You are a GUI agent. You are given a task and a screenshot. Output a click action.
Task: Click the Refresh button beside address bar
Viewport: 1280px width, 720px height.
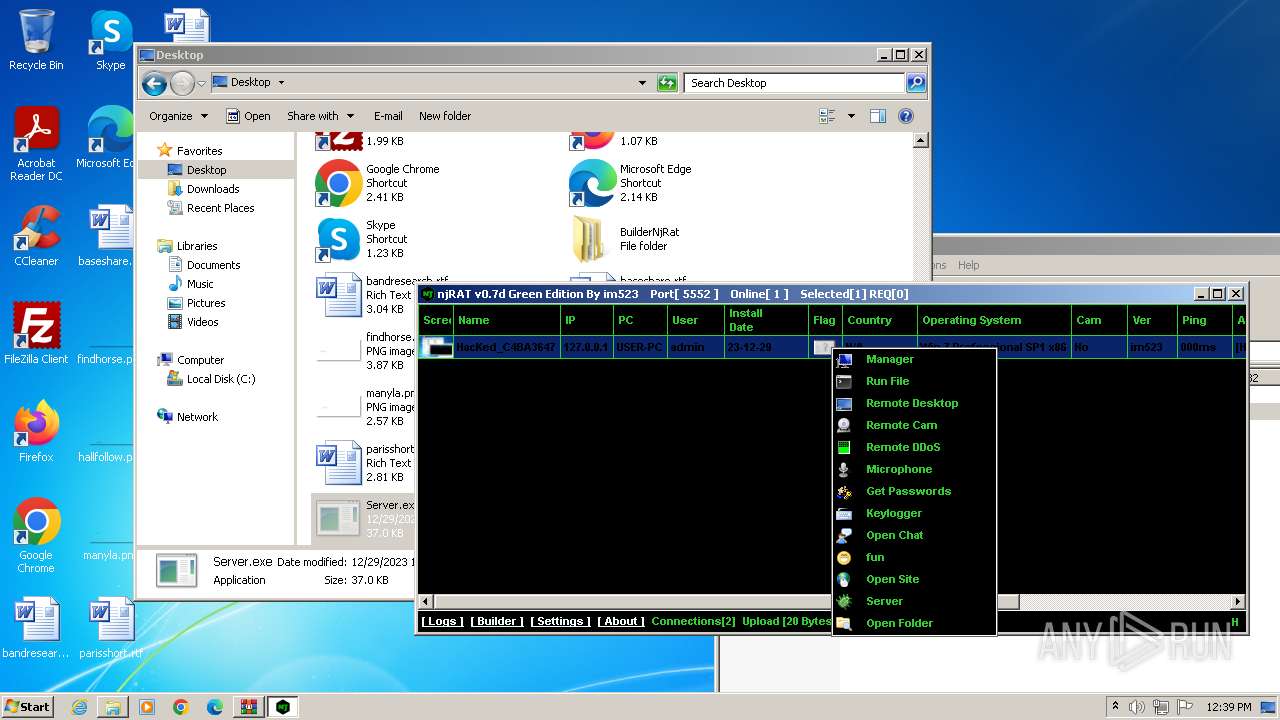667,83
